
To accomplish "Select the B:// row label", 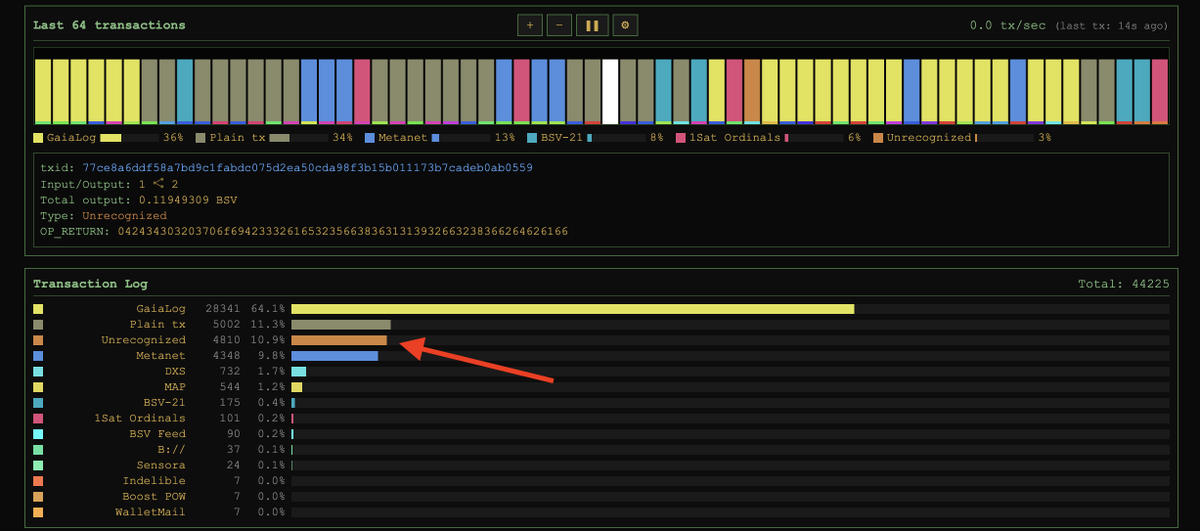I will (x=172, y=450).
